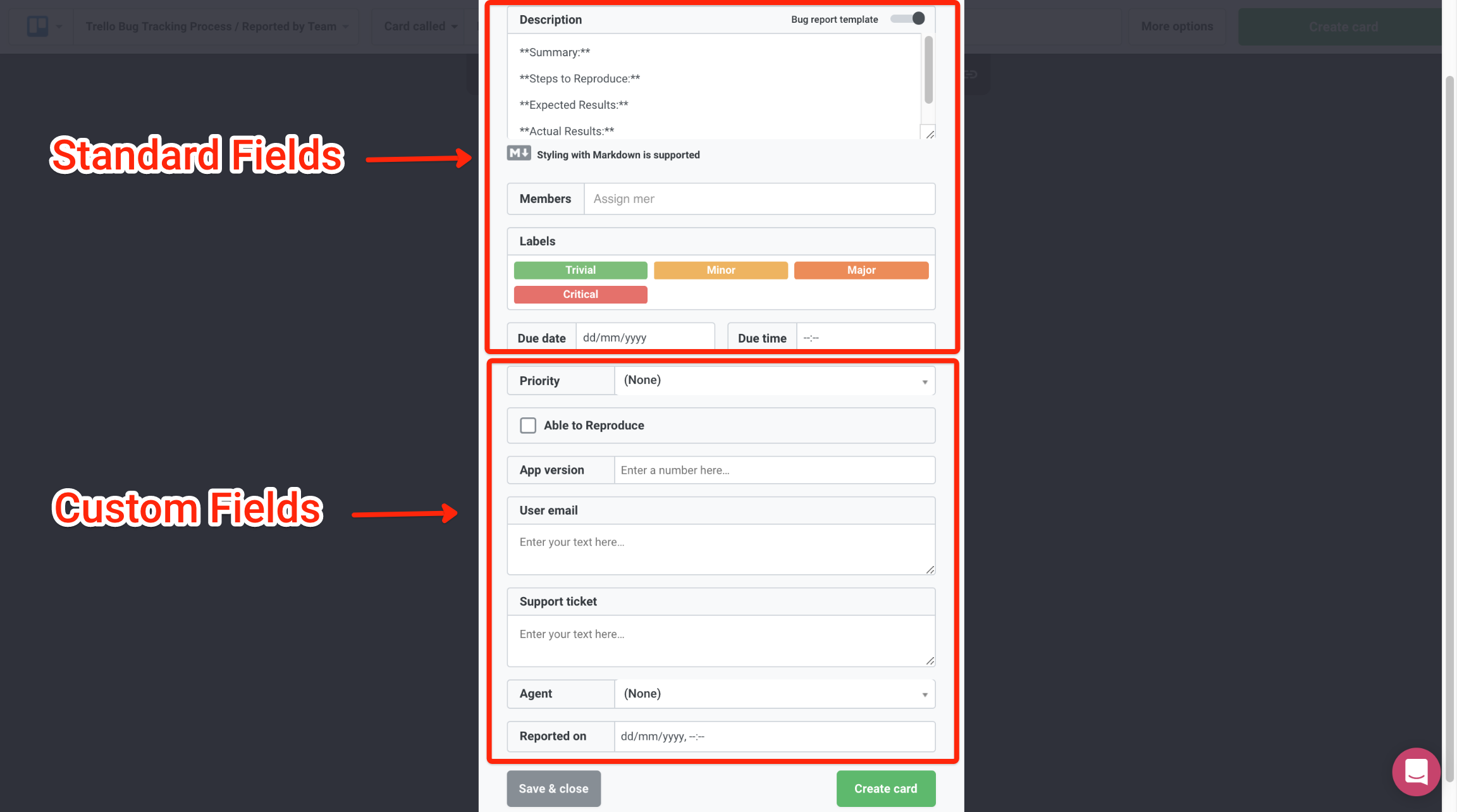Toggle the Bug report template switch
Viewport: 1457px width, 812px height.
(908, 18)
